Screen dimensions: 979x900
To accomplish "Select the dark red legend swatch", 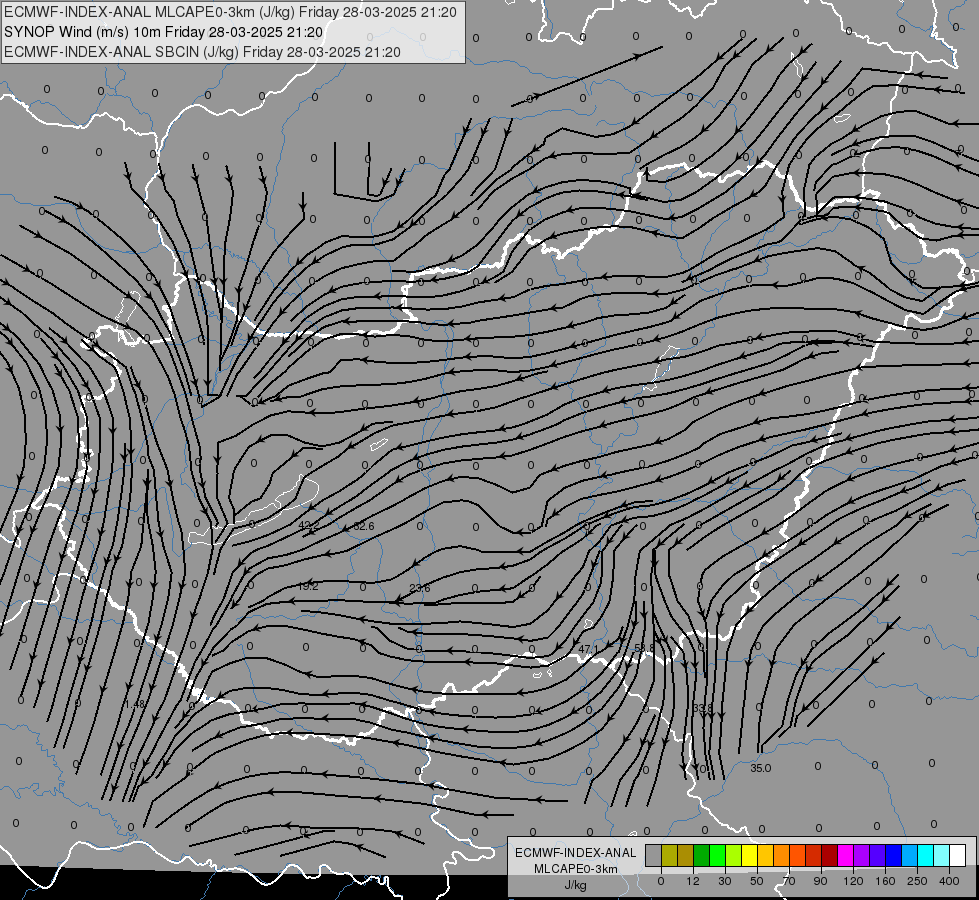I will click(829, 855).
